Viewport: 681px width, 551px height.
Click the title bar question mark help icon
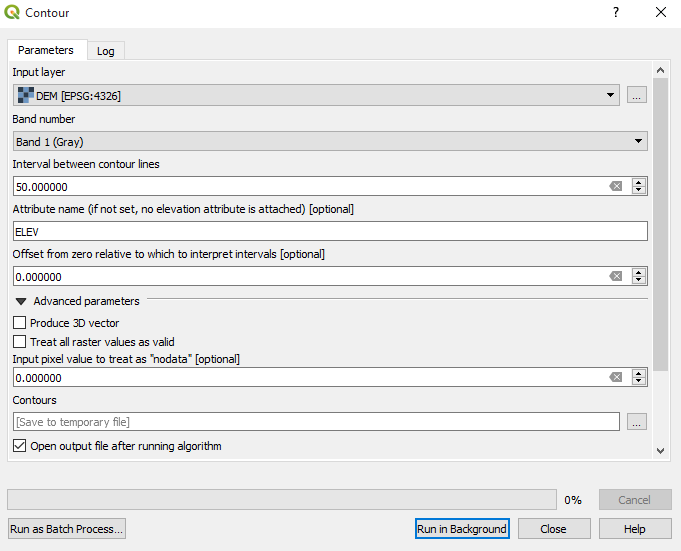[616, 13]
